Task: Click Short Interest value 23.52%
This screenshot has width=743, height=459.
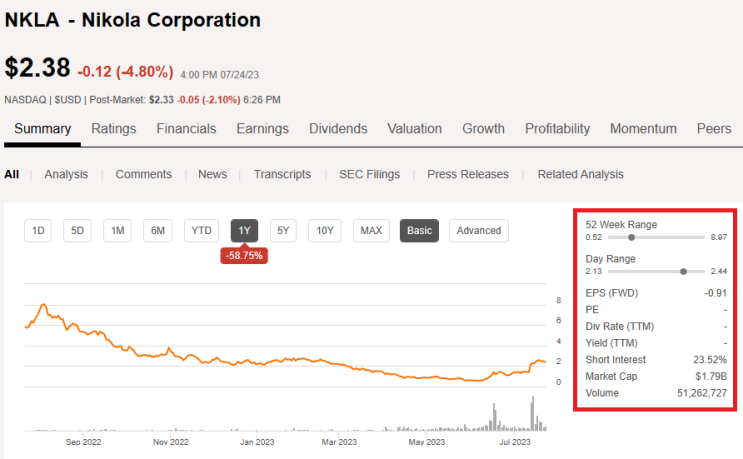Action: (710, 360)
